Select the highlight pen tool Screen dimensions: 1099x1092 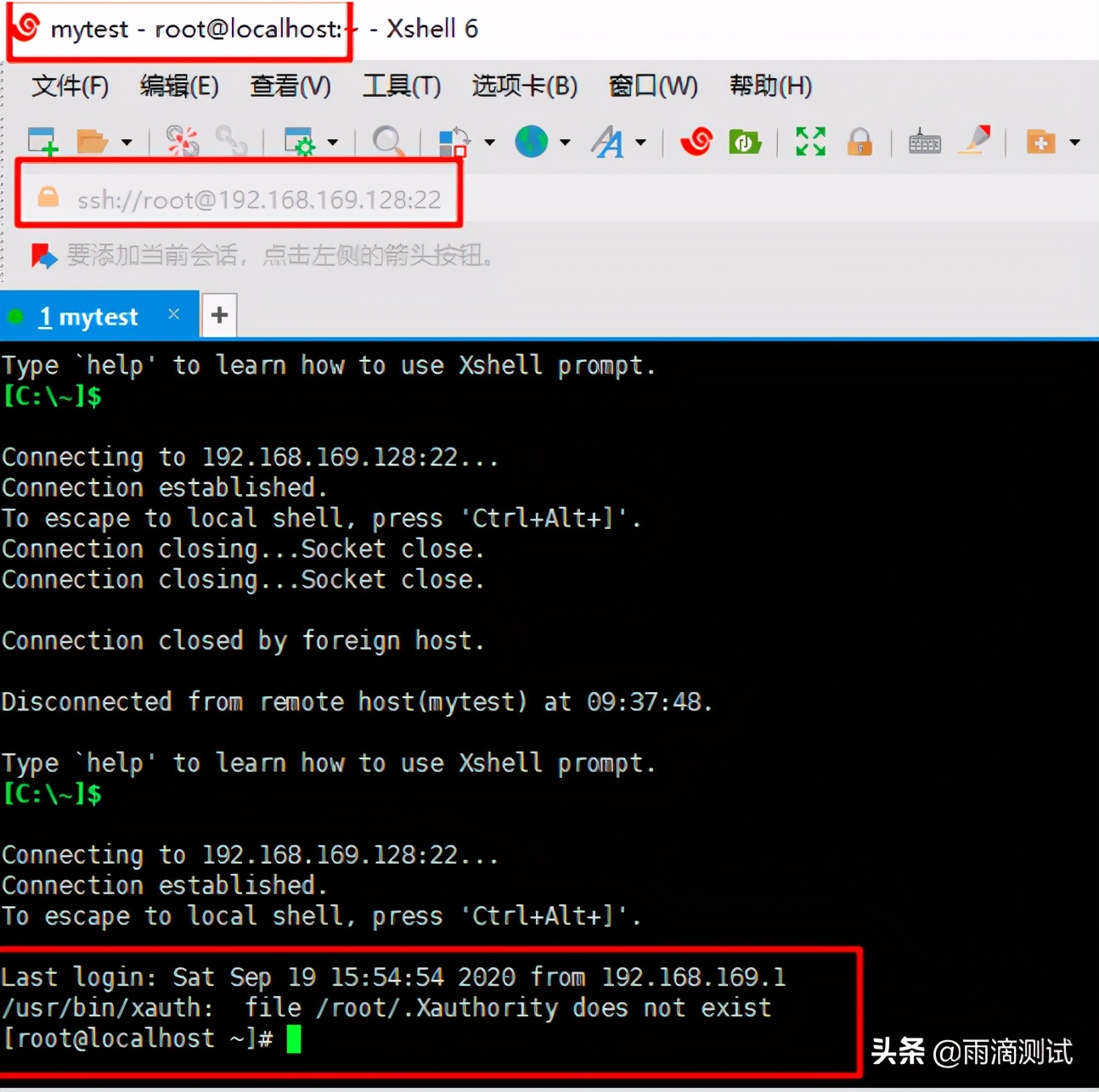975,140
